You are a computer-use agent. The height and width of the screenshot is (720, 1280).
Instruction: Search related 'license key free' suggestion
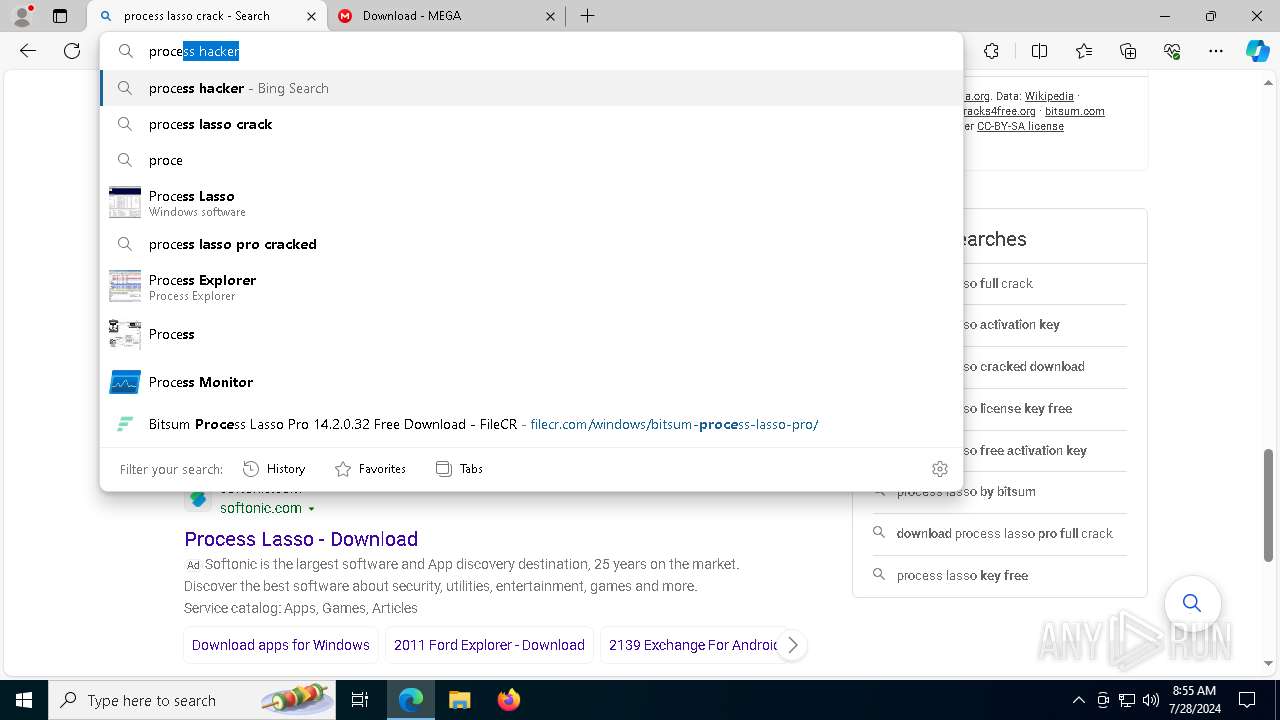(1016, 408)
